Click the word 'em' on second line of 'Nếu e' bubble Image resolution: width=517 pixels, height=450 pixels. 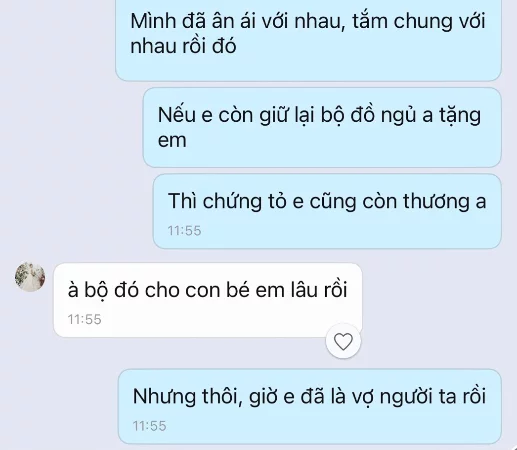coord(172,140)
